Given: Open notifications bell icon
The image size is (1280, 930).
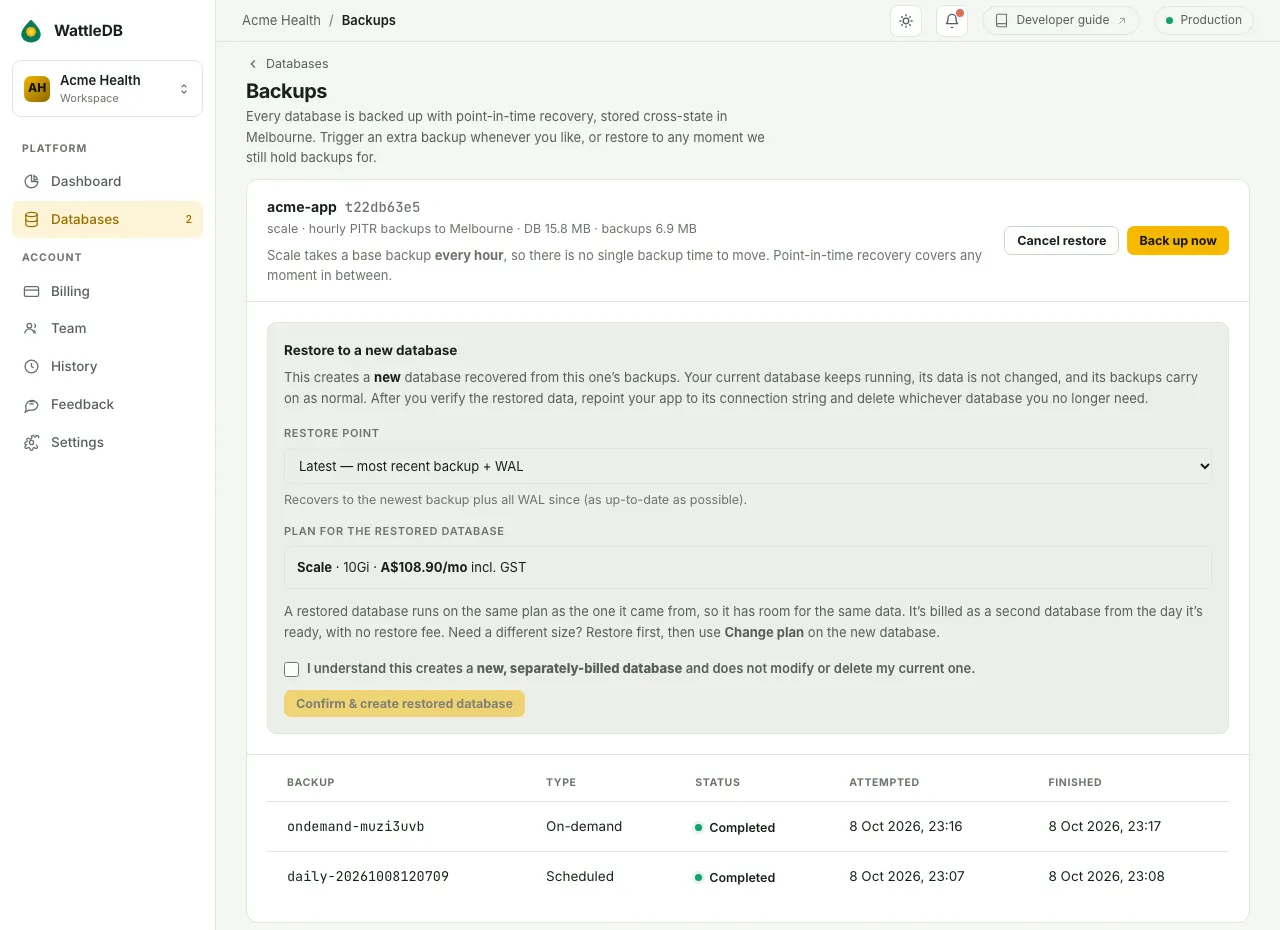Looking at the screenshot, I should click(x=952, y=20).
